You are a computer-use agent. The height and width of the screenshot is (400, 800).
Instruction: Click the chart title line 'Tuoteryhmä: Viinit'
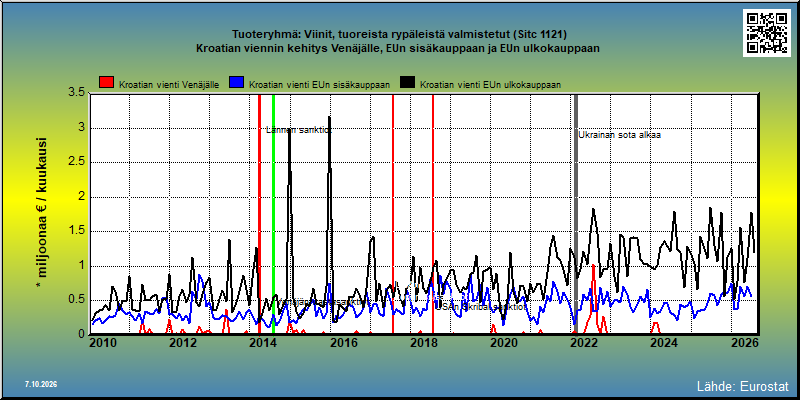[399, 35]
